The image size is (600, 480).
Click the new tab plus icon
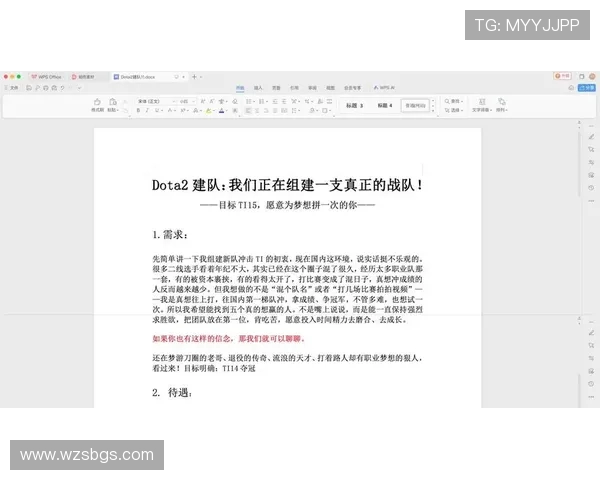point(194,76)
